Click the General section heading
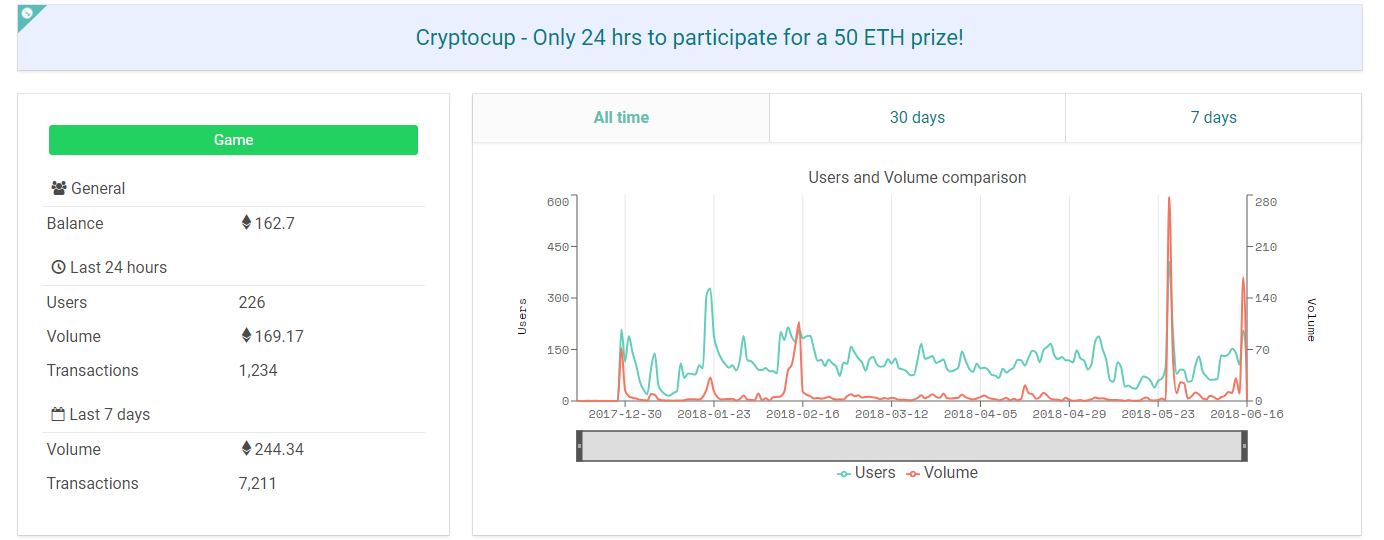 [98, 188]
